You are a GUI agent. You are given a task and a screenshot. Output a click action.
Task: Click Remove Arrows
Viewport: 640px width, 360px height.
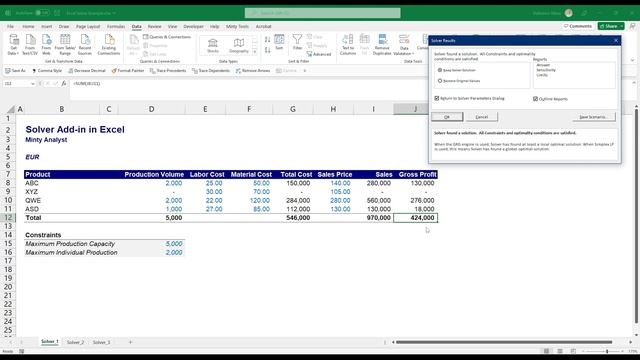click(x=253, y=71)
